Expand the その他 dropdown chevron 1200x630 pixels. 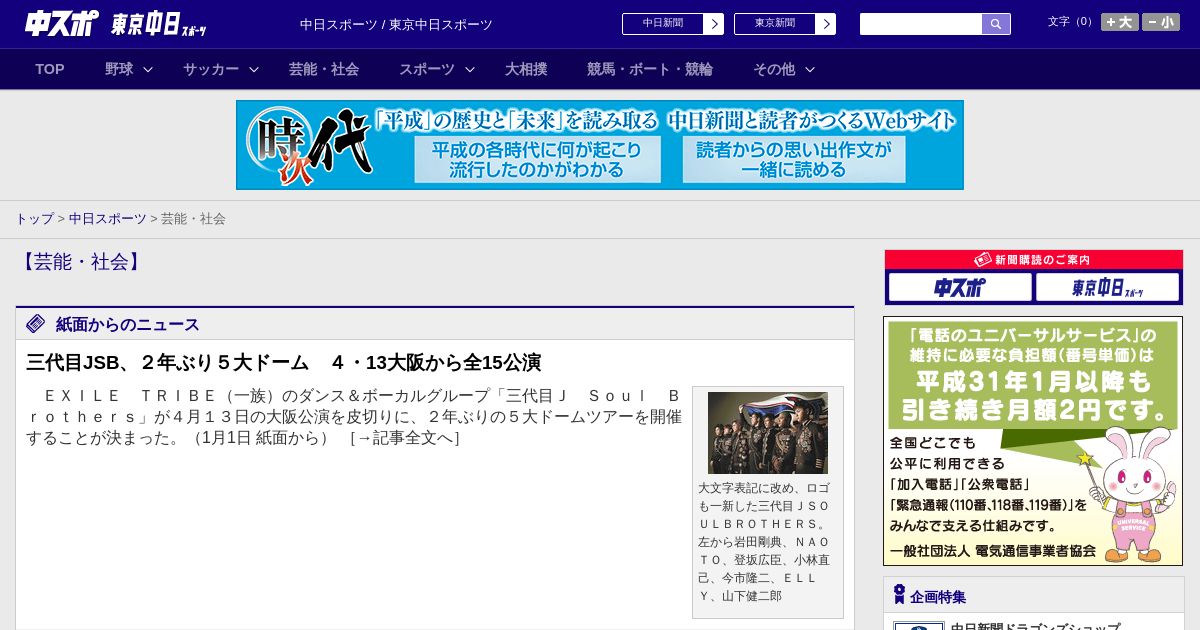click(x=810, y=69)
